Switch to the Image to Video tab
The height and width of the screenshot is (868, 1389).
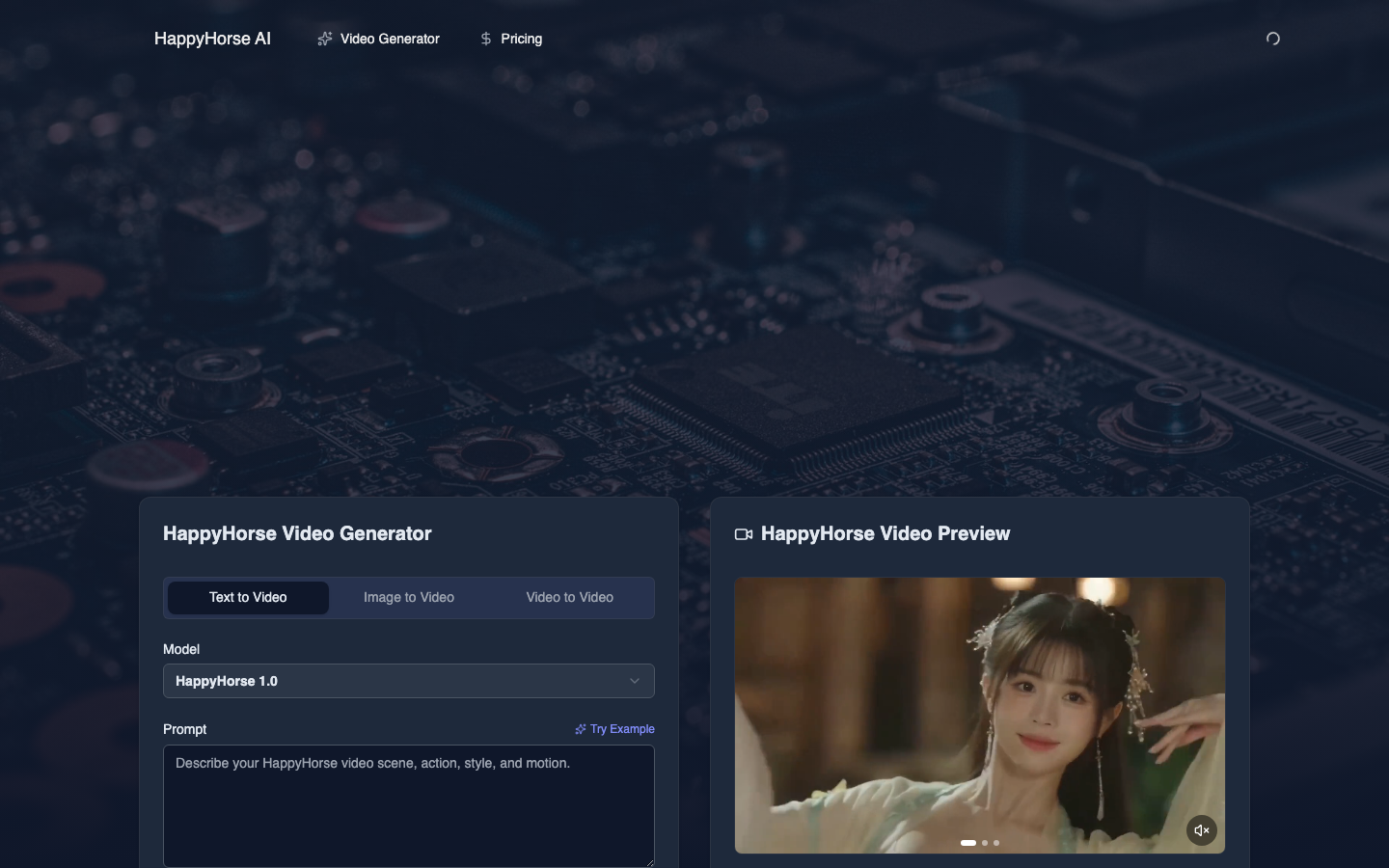409,597
